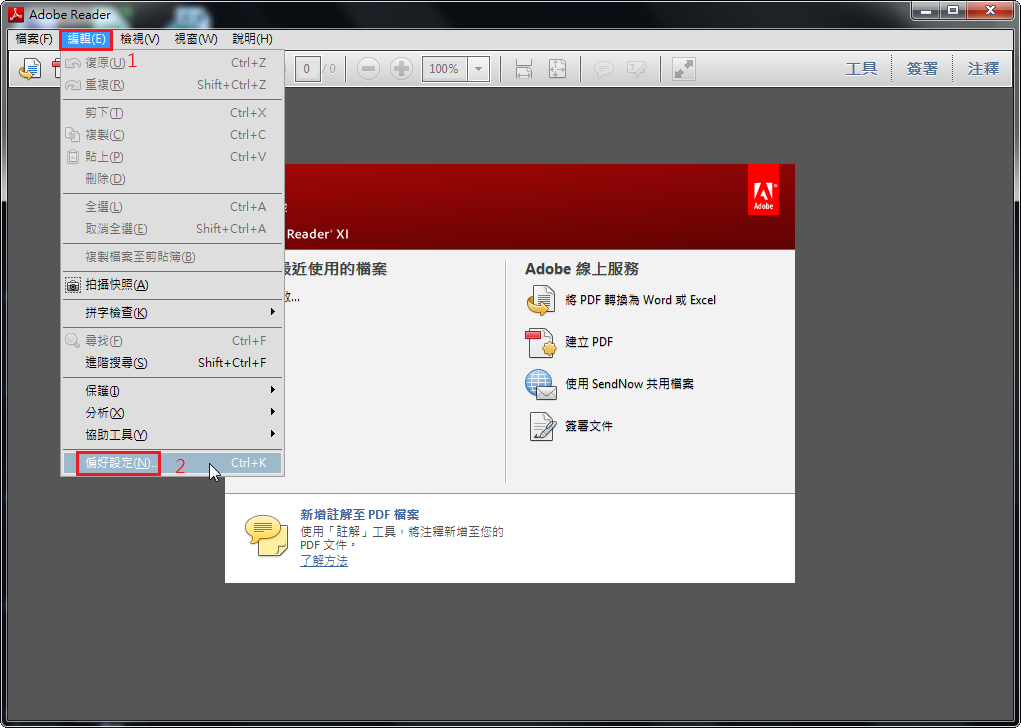
Task: Click the Adobe 線上服務 heading text
Action: click(582, 269)
